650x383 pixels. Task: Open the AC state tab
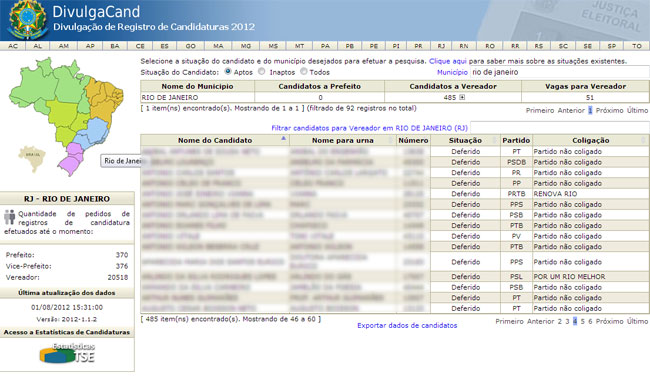(x=13, y=46)
